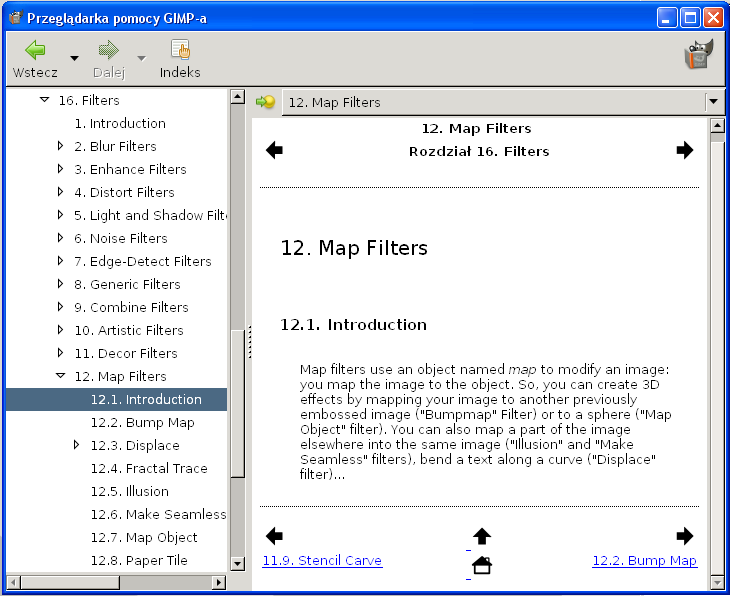The width and height of the screenshot is (730, 596).
Task: Select 12.3. Displace tree label
Action: coord(135,445)
